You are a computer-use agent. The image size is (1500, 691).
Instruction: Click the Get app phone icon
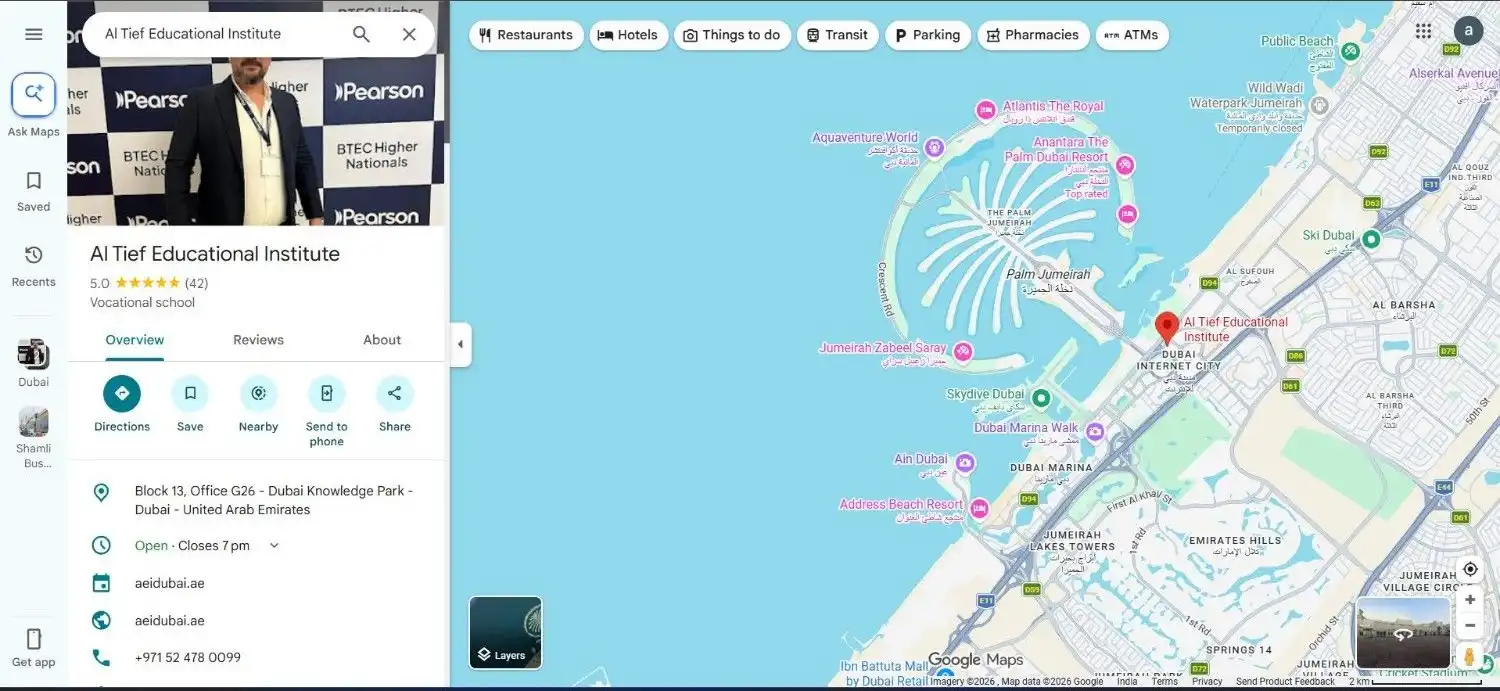coord(33,639)
